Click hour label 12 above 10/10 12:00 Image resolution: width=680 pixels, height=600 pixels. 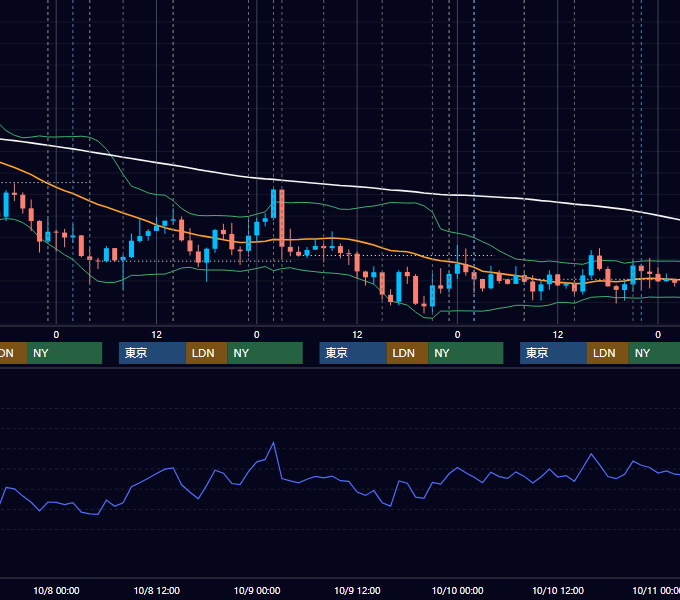[558, 335]
